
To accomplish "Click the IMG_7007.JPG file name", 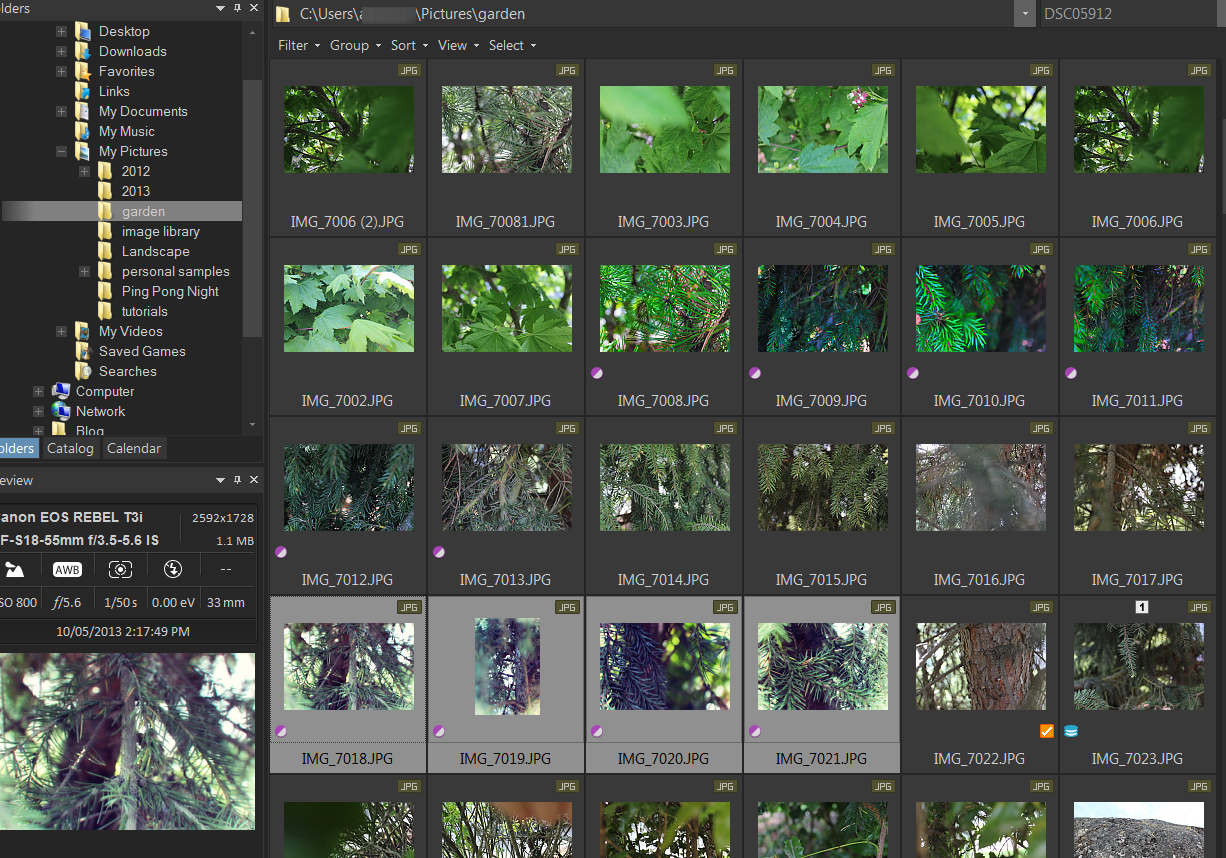I will click(x=505, y=400).
